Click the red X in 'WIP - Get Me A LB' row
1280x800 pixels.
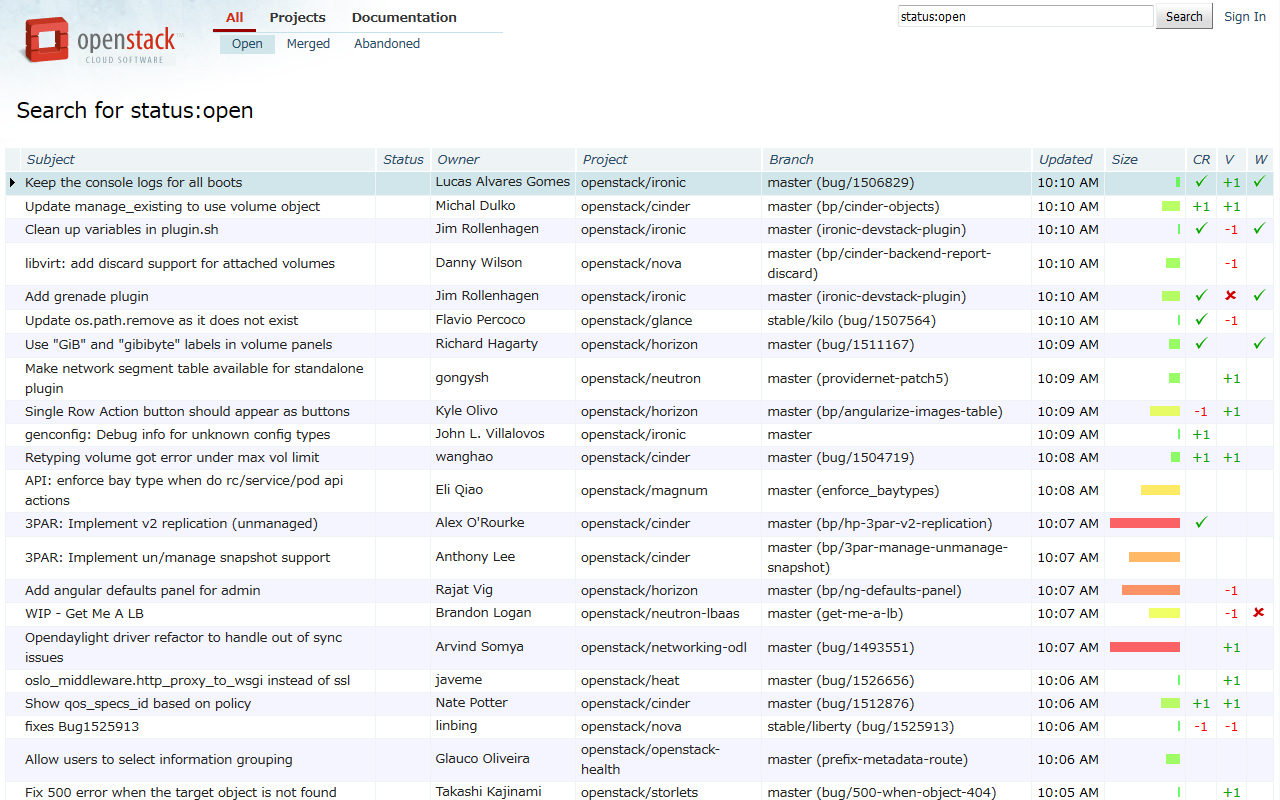point(1259,613)
